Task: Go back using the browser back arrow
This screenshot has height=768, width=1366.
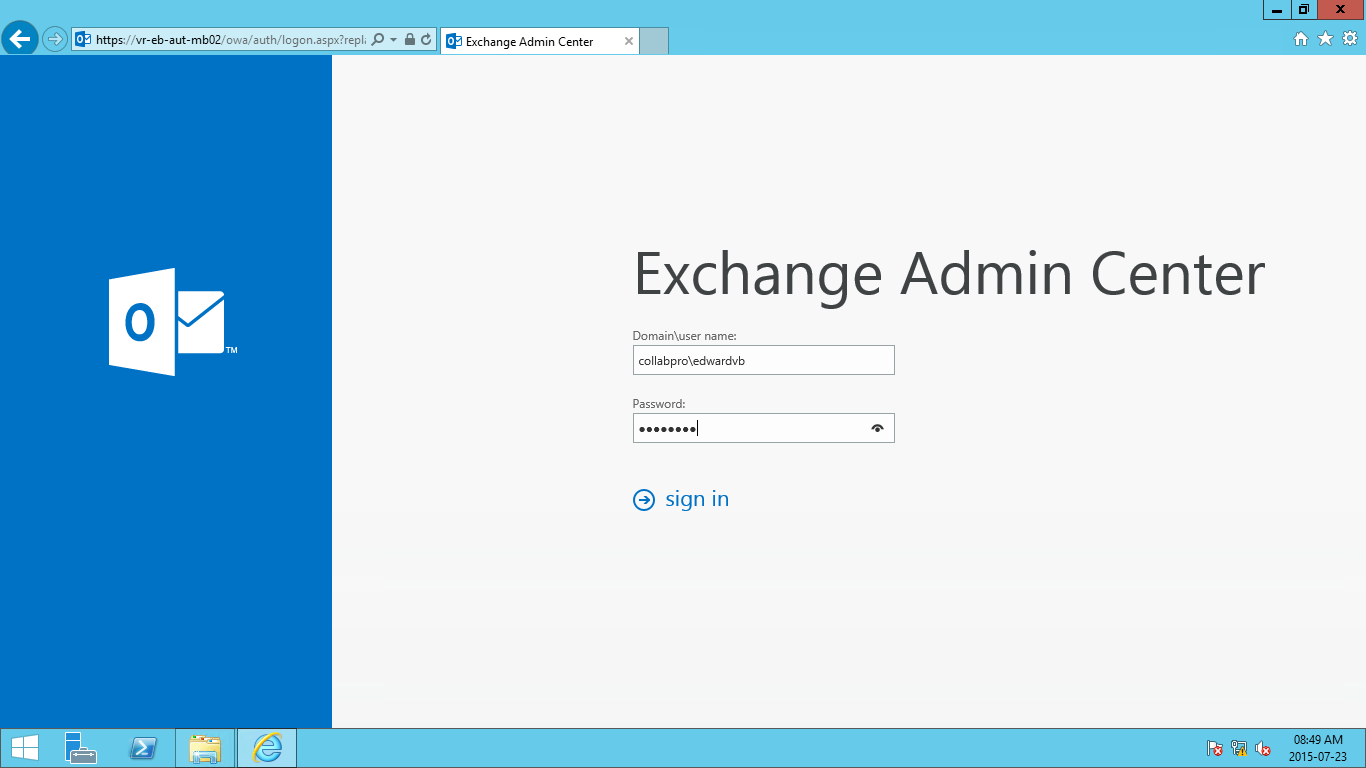Action: point(20,39)
